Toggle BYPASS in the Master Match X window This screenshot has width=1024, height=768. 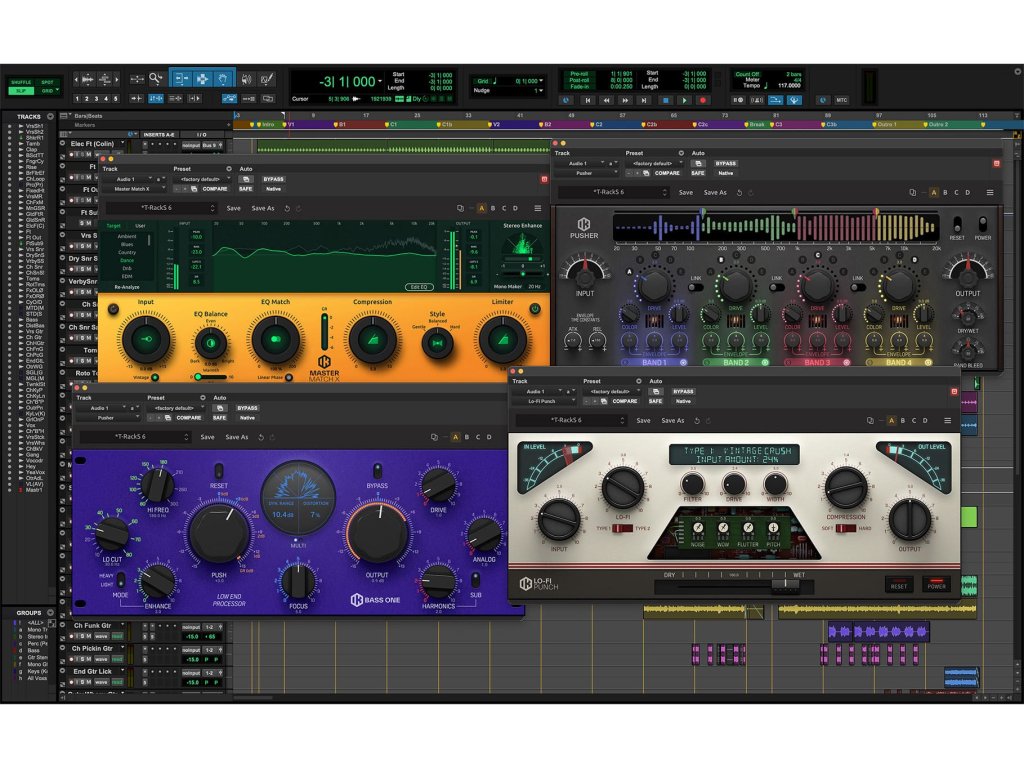[274, 179]
